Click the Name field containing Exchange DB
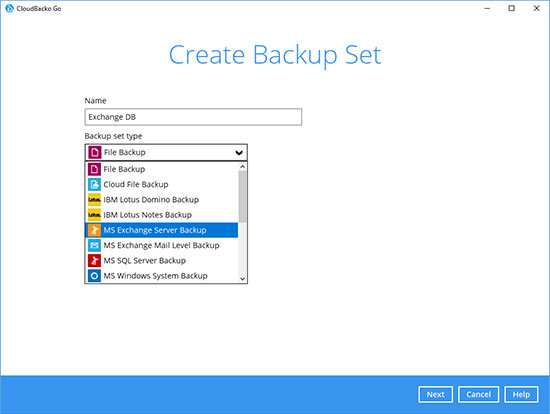The image size is (550, 414). pos(193,117)
